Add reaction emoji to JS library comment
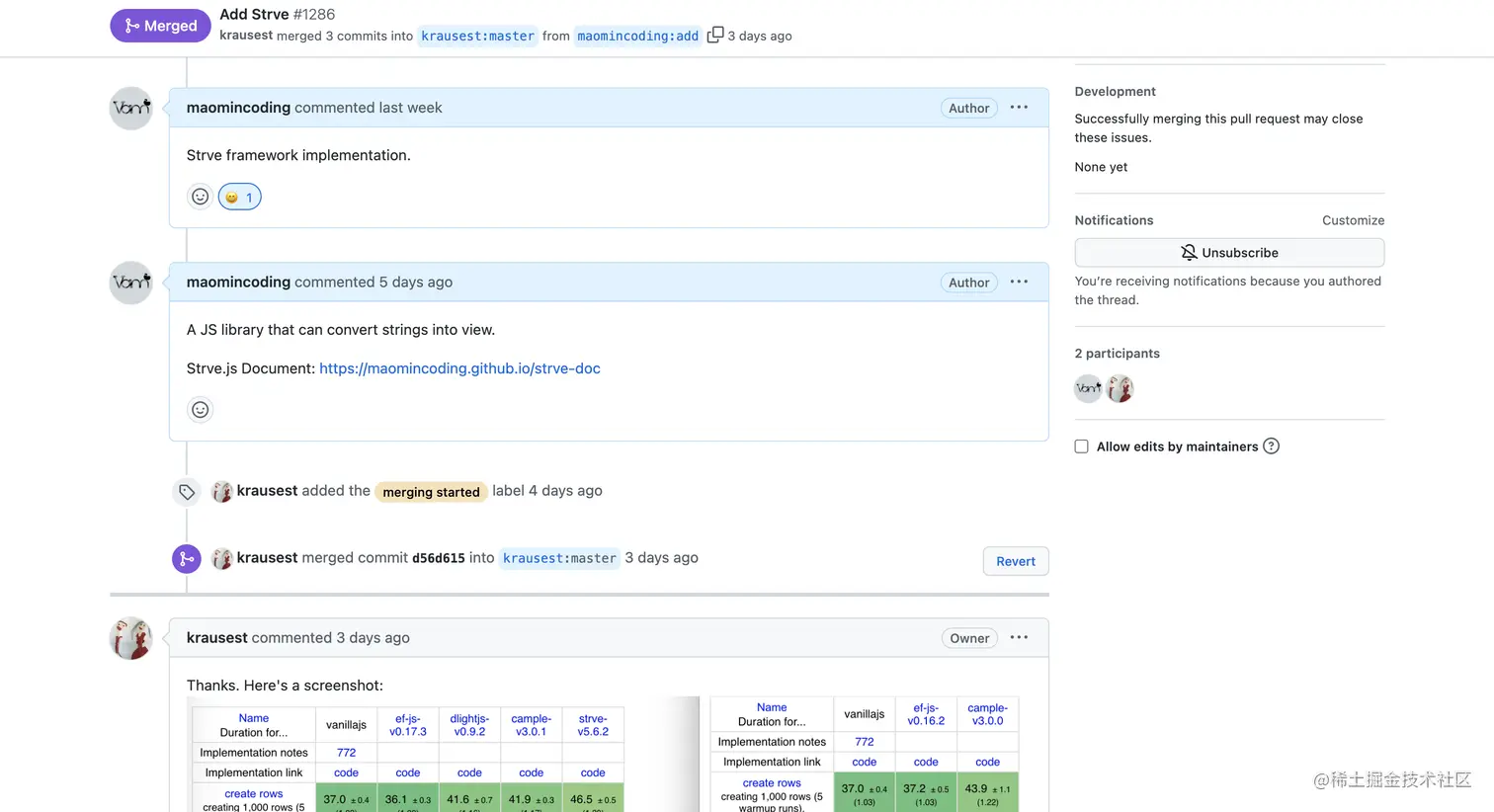Image resolution: width=1494 pixels, height=812 pixels. point(201,410)
